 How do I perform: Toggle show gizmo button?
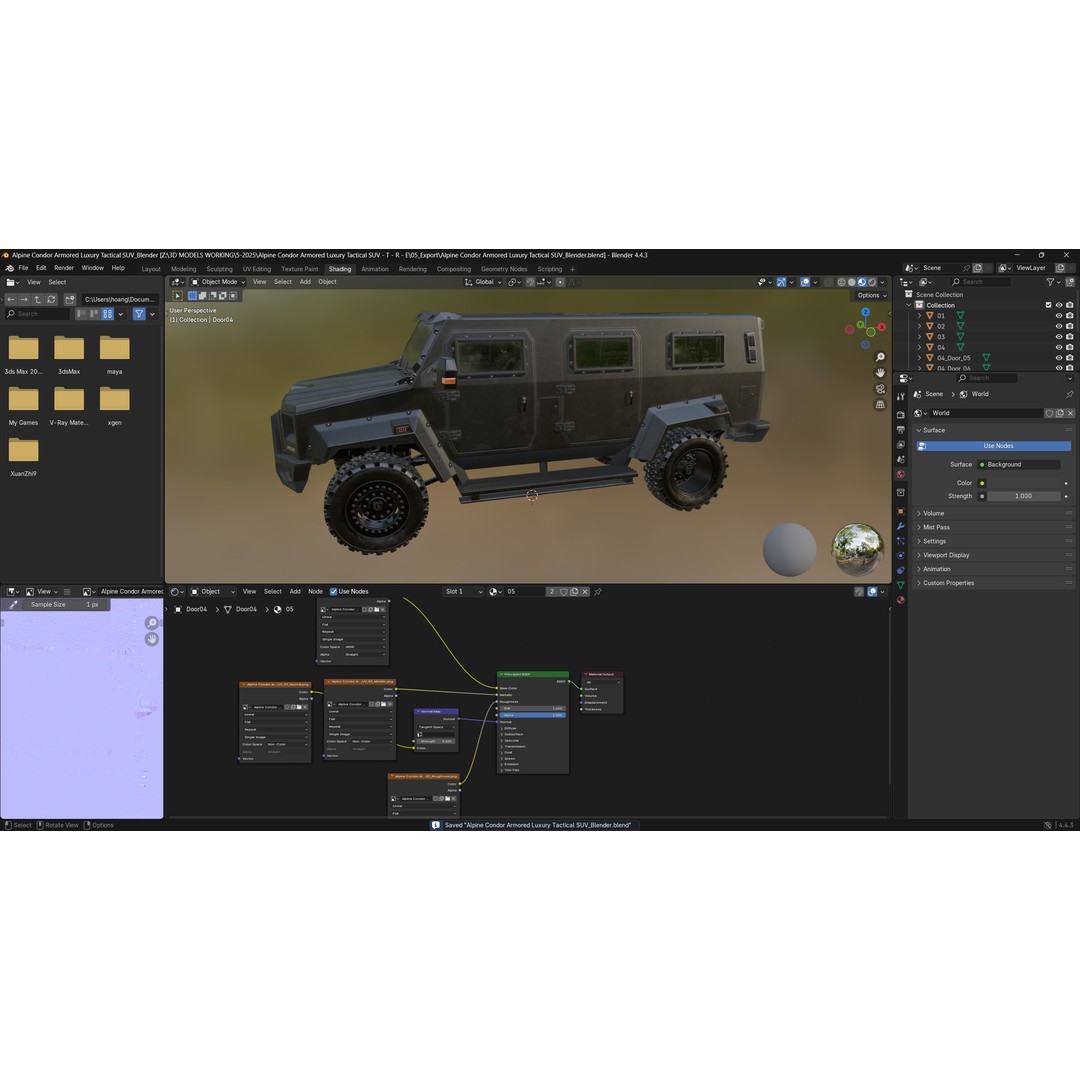coord(781,282)
